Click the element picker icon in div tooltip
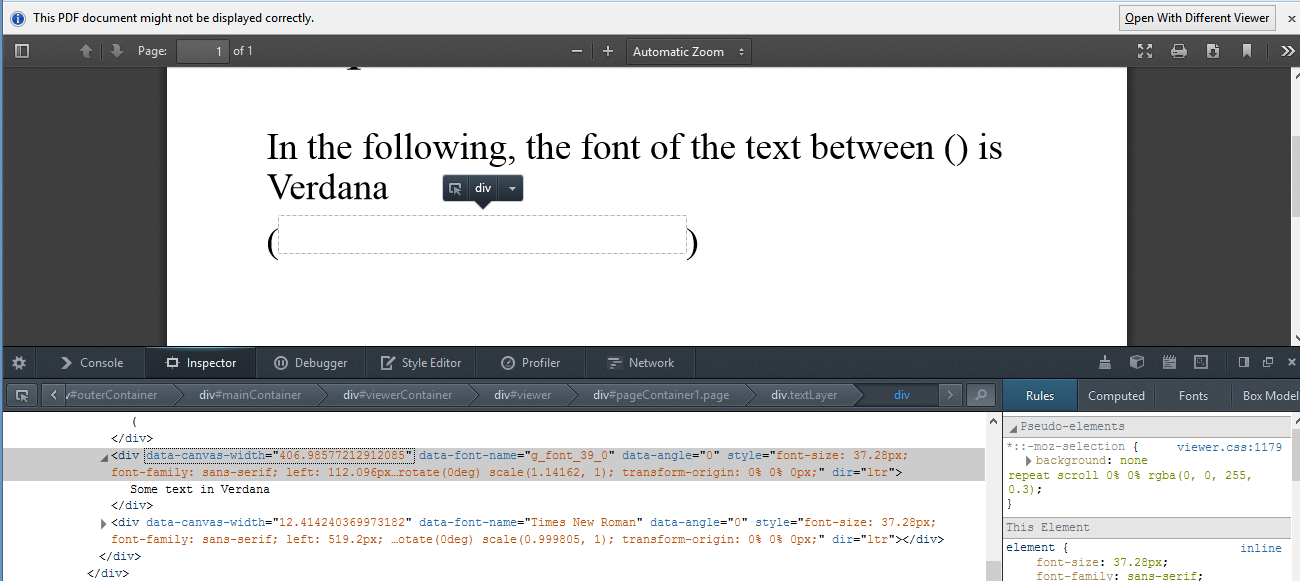The image size is (1300, 581). [455, 188]
